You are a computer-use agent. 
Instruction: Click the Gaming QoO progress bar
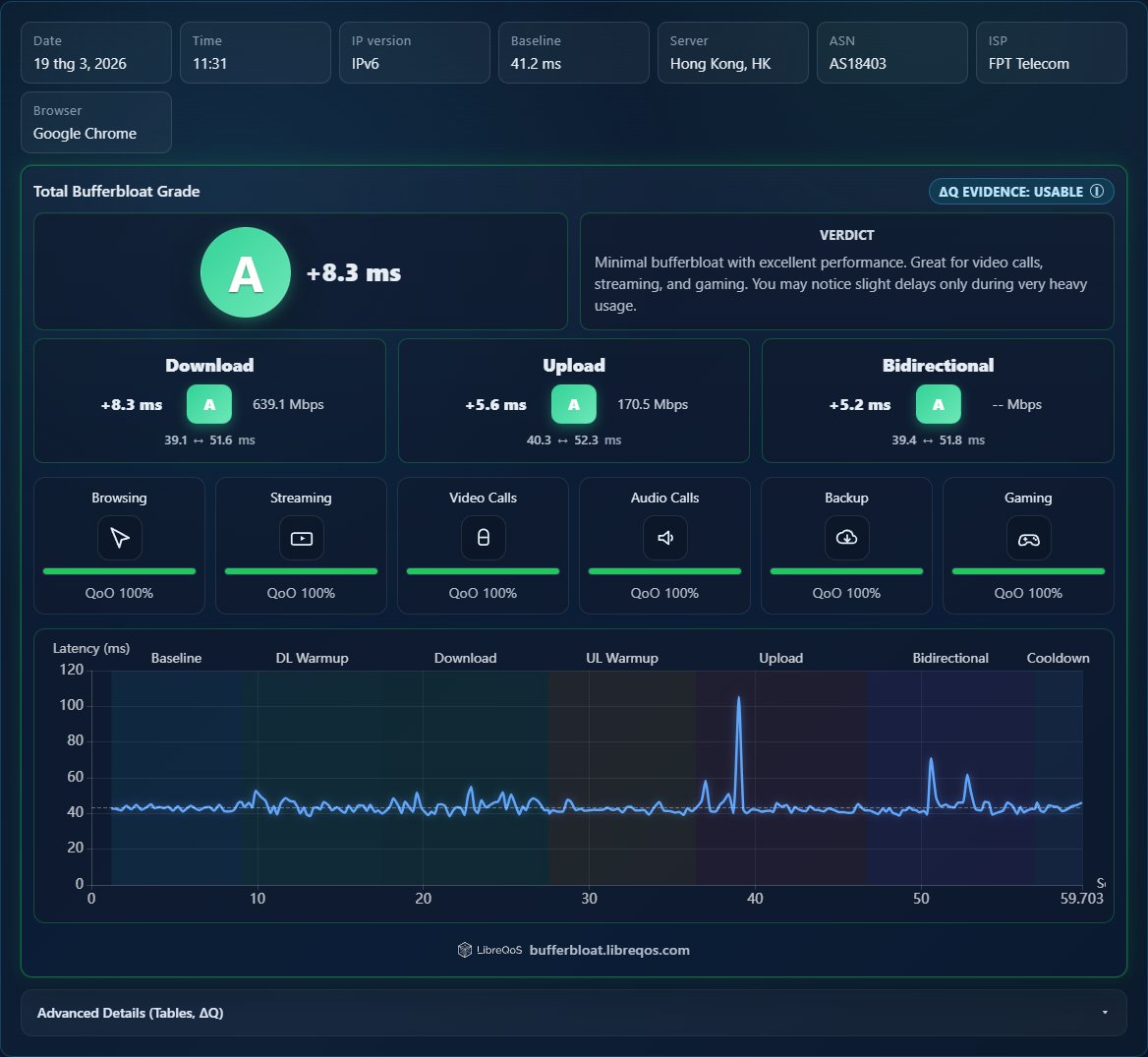1028,571
